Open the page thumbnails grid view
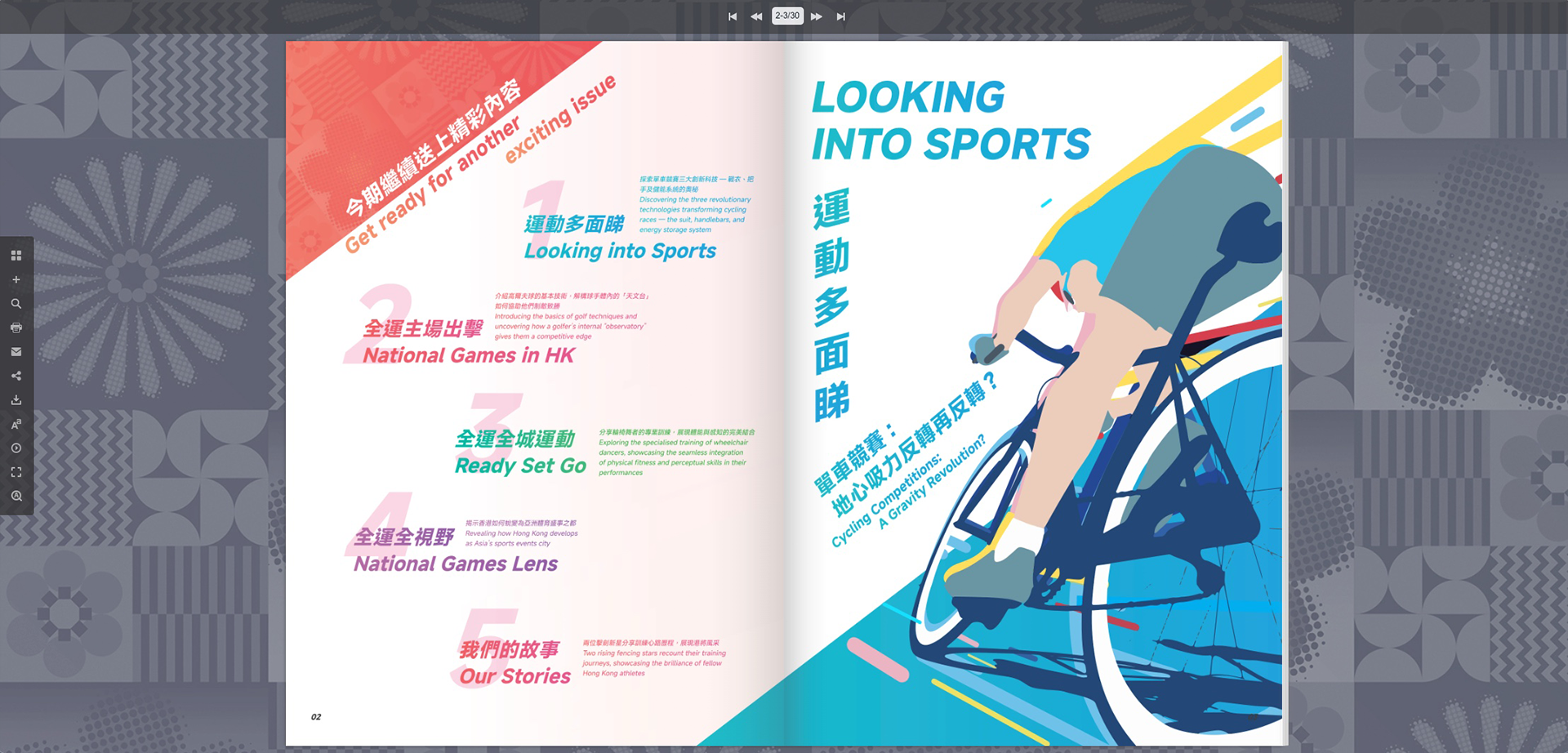This screenshot has width=1568, height=753. (16, 256)
